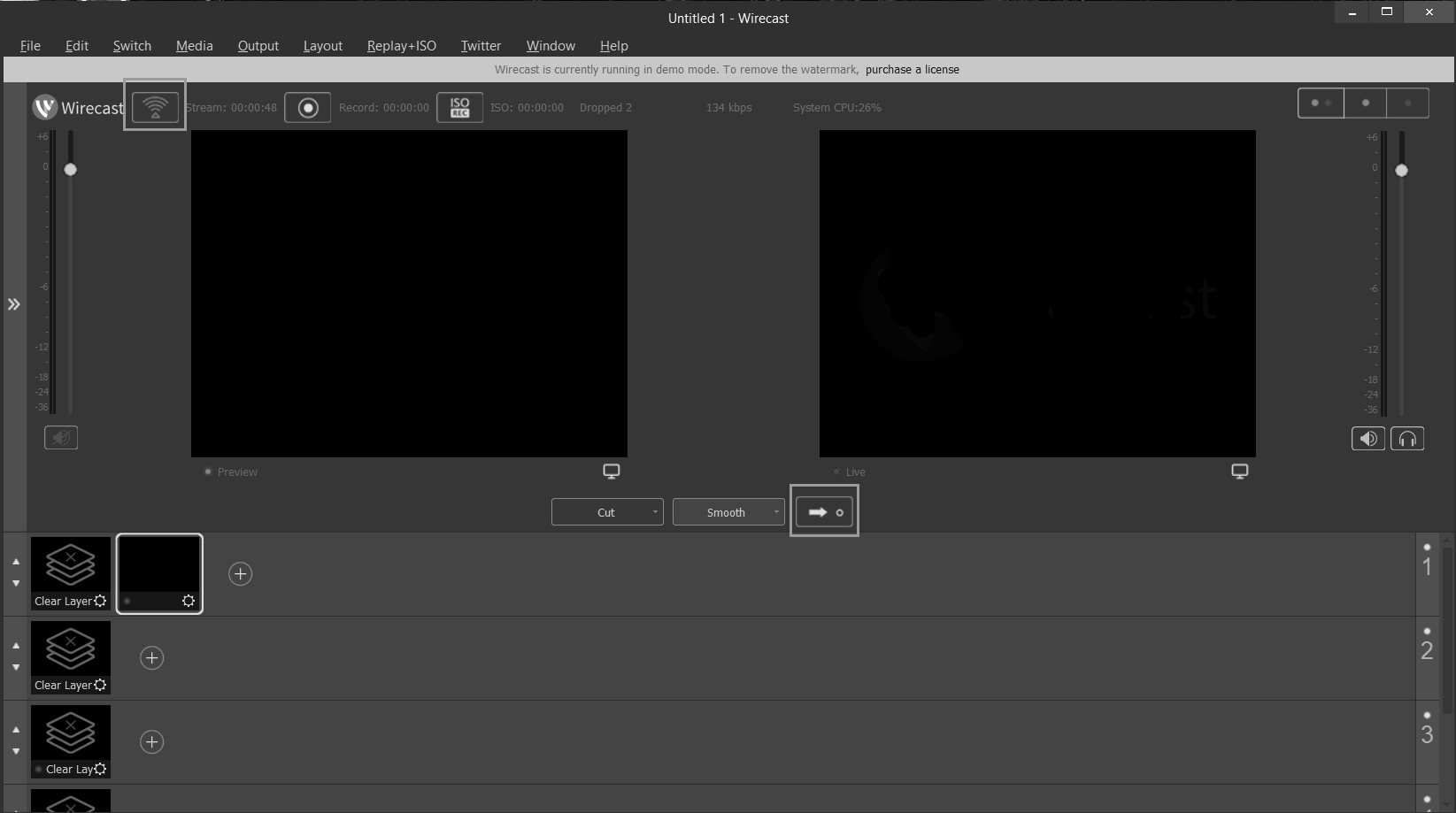Open gear settings on the blank shot
The image size is (1456, 813).
[188, 600]
